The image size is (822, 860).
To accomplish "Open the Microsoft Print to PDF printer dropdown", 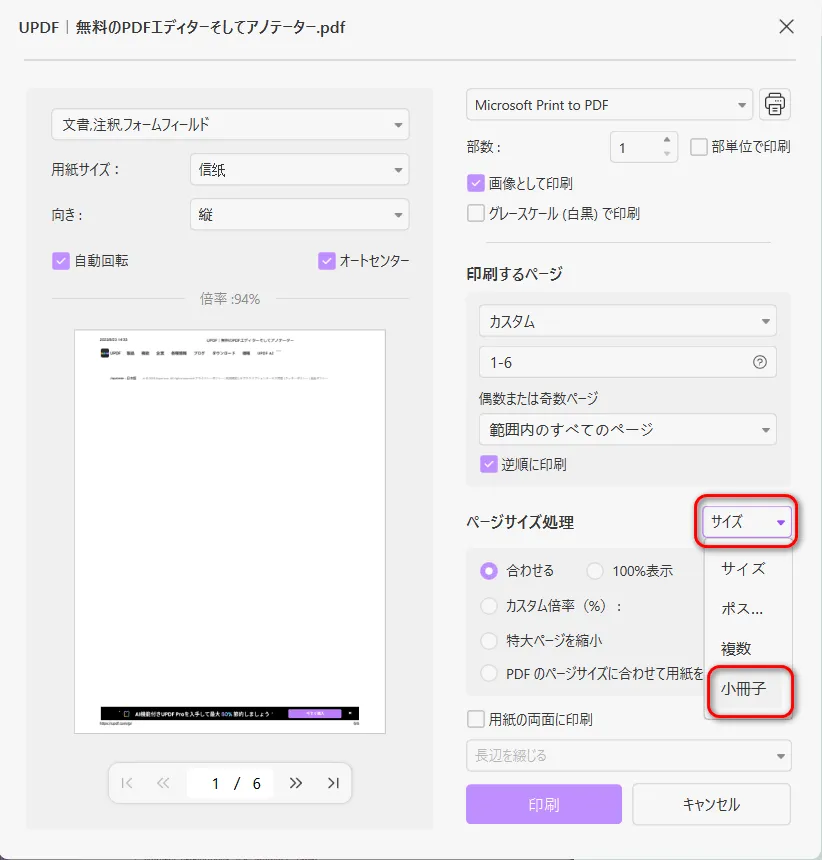I will click(x=609, y=104).
